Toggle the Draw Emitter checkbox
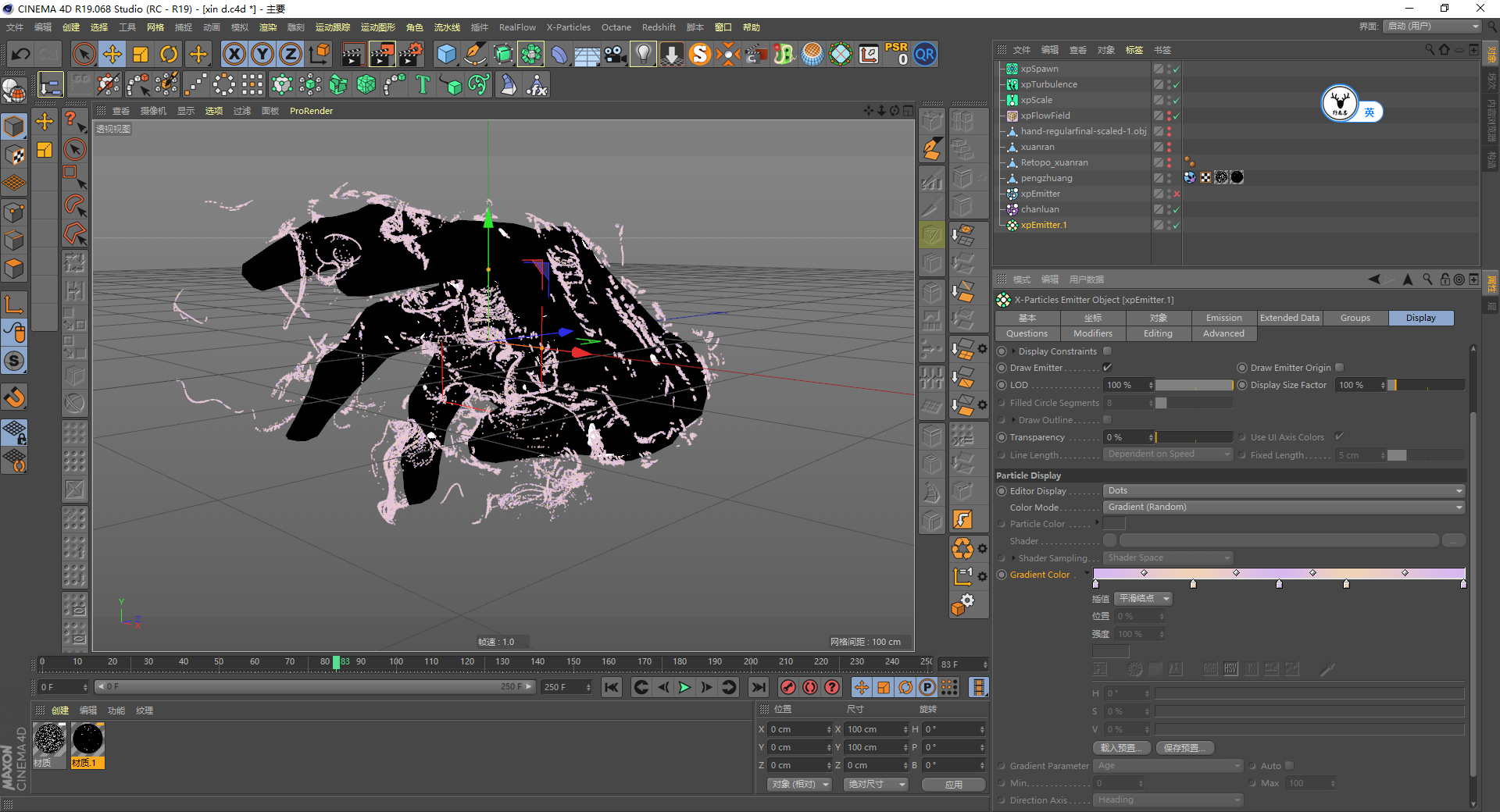This screenshot has width=1500, height=812. (1107, 368)
